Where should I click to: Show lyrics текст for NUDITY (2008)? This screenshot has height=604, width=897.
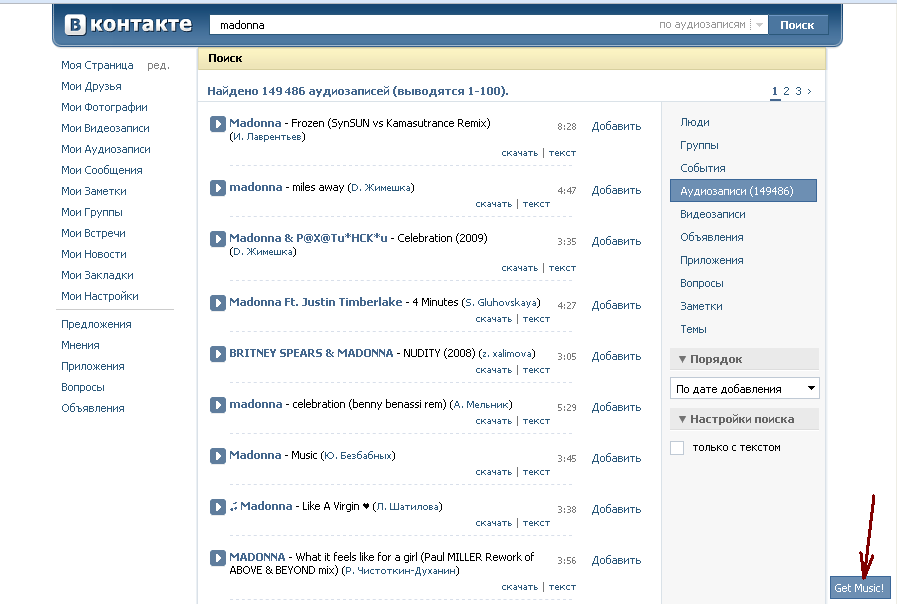coord(536,370)
